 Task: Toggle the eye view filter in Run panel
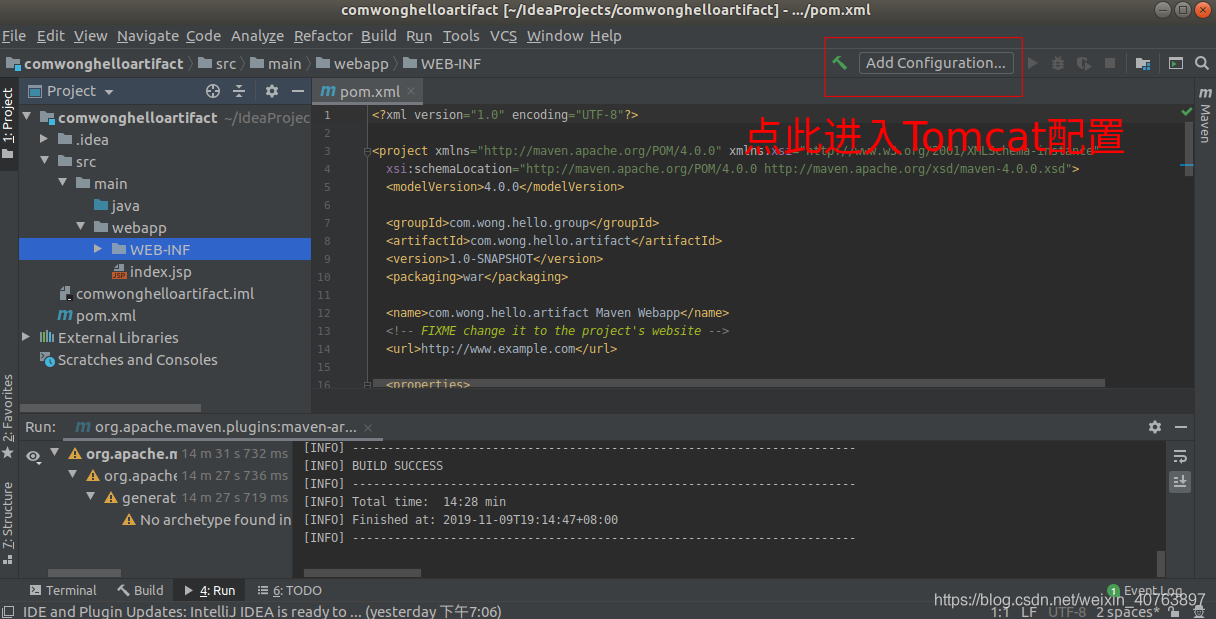pos(33,455)
